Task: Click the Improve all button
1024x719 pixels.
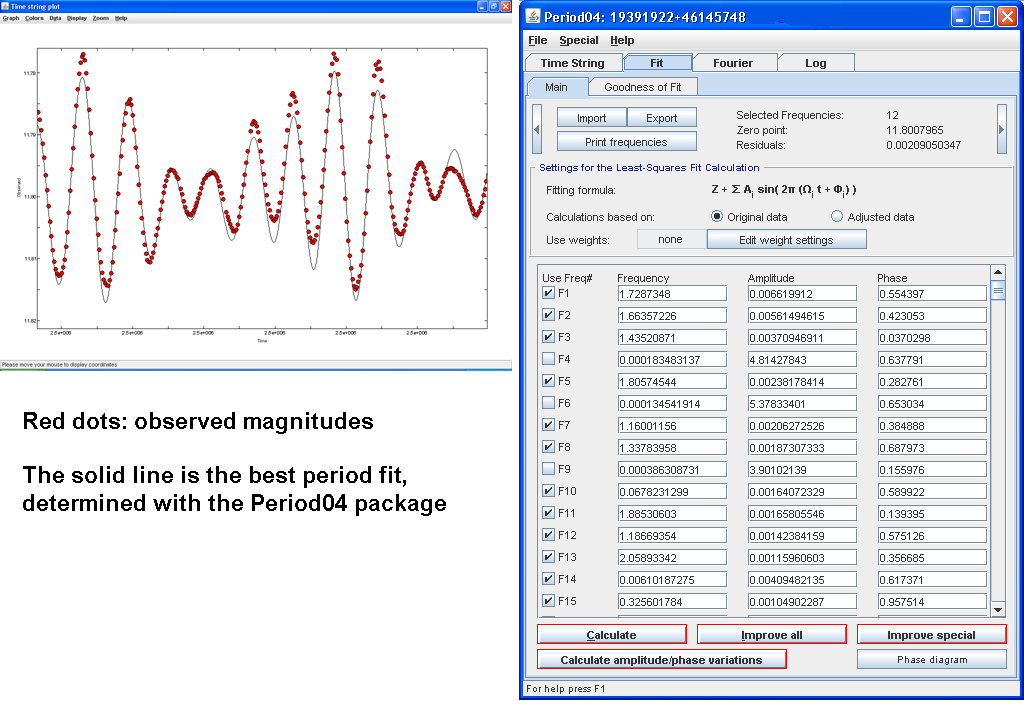Action: [x=772, y=635]
